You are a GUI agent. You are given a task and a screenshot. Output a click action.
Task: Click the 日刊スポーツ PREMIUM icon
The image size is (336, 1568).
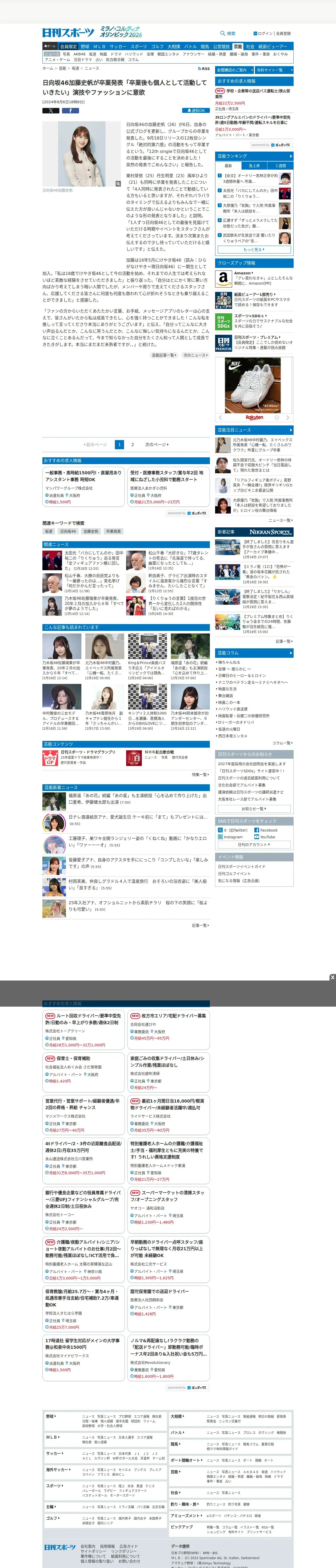click(x=223, y=343)
